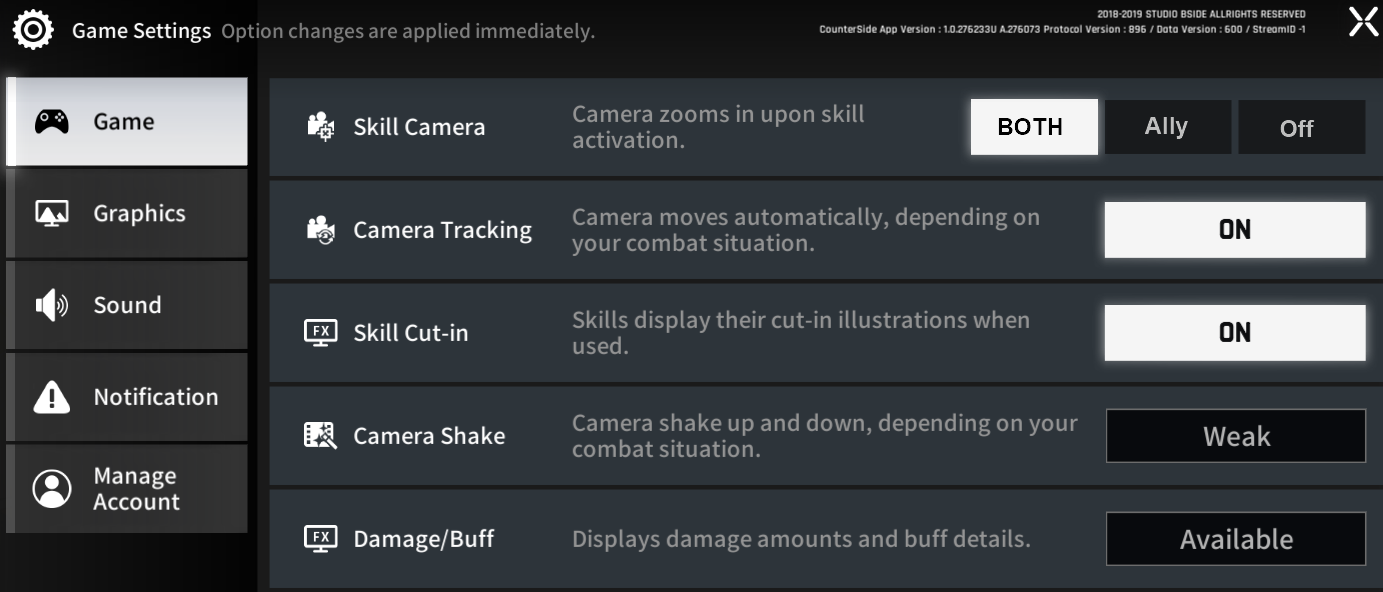This screenshot has height=592, width=1383.
Task: Click the Camera Tracking row icon
Action: [x=321, y=230]
